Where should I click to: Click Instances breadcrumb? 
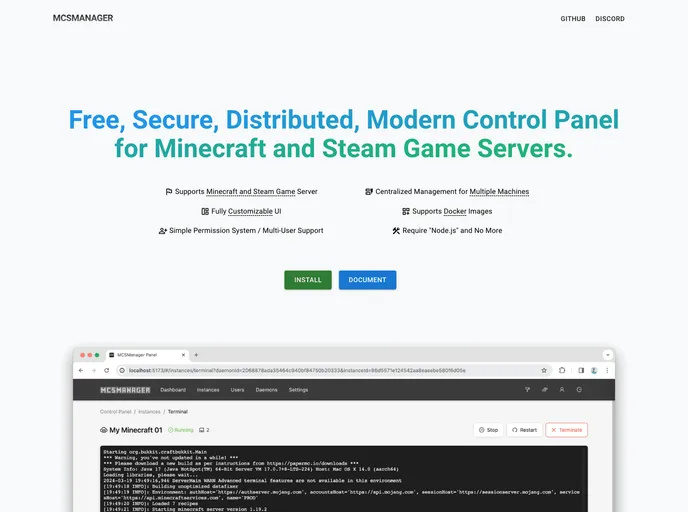click(x=149, y=412)
